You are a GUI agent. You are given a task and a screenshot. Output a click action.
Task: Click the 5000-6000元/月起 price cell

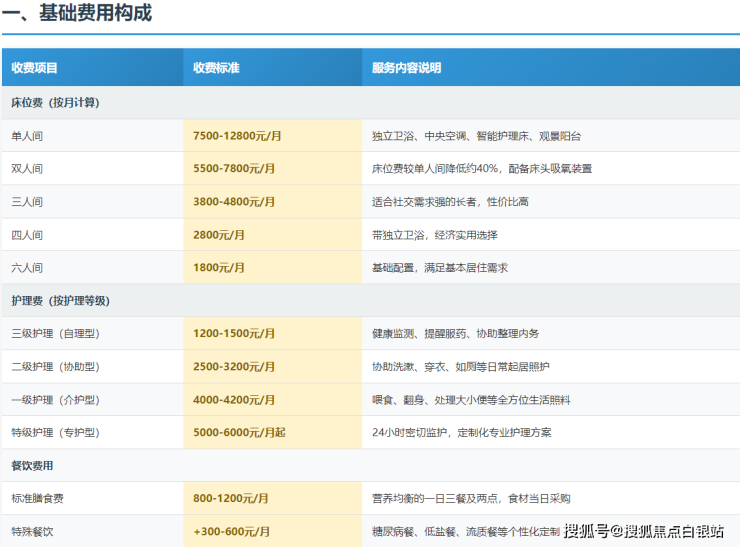coord(239,433)
